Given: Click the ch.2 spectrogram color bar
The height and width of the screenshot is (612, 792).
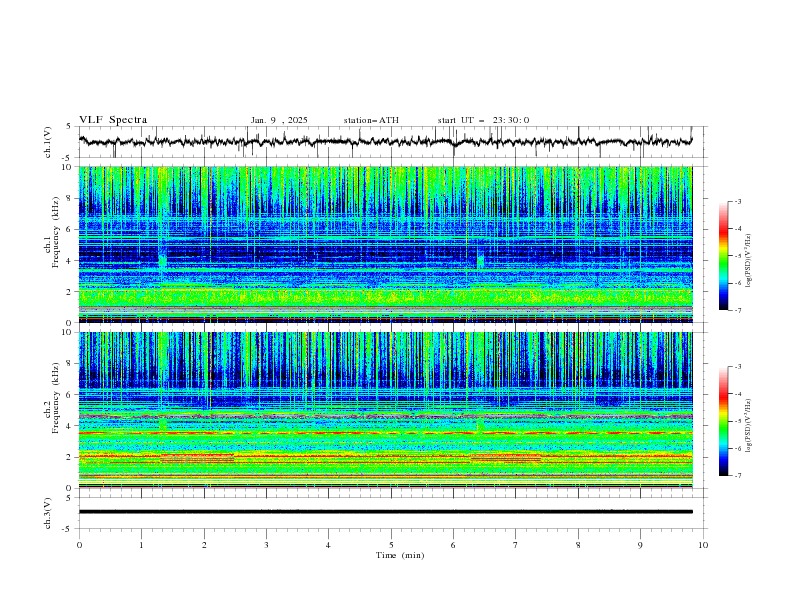Looking at the screenshot, I should pos(723,421).
